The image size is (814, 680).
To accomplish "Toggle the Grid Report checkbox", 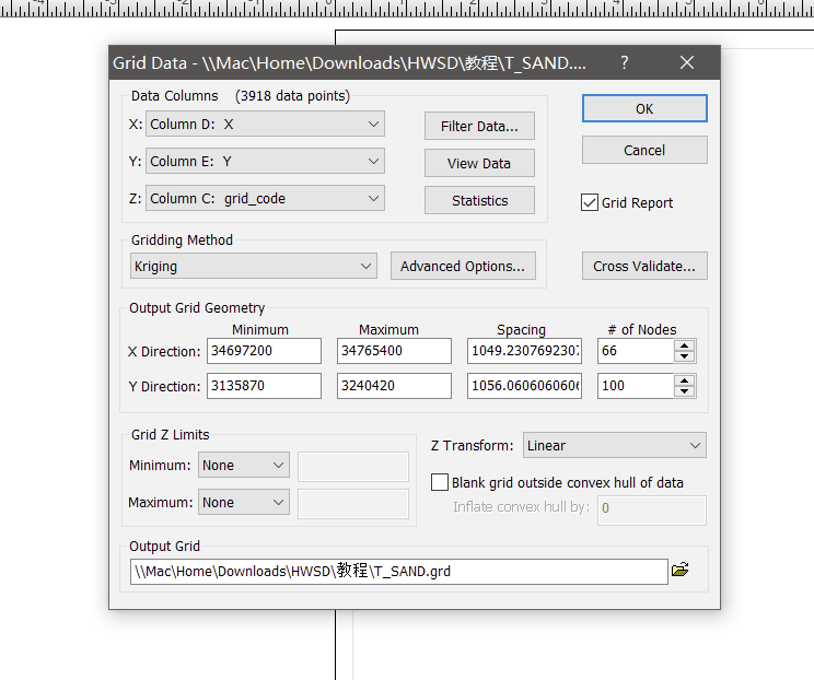I will (x=590, y=203).
